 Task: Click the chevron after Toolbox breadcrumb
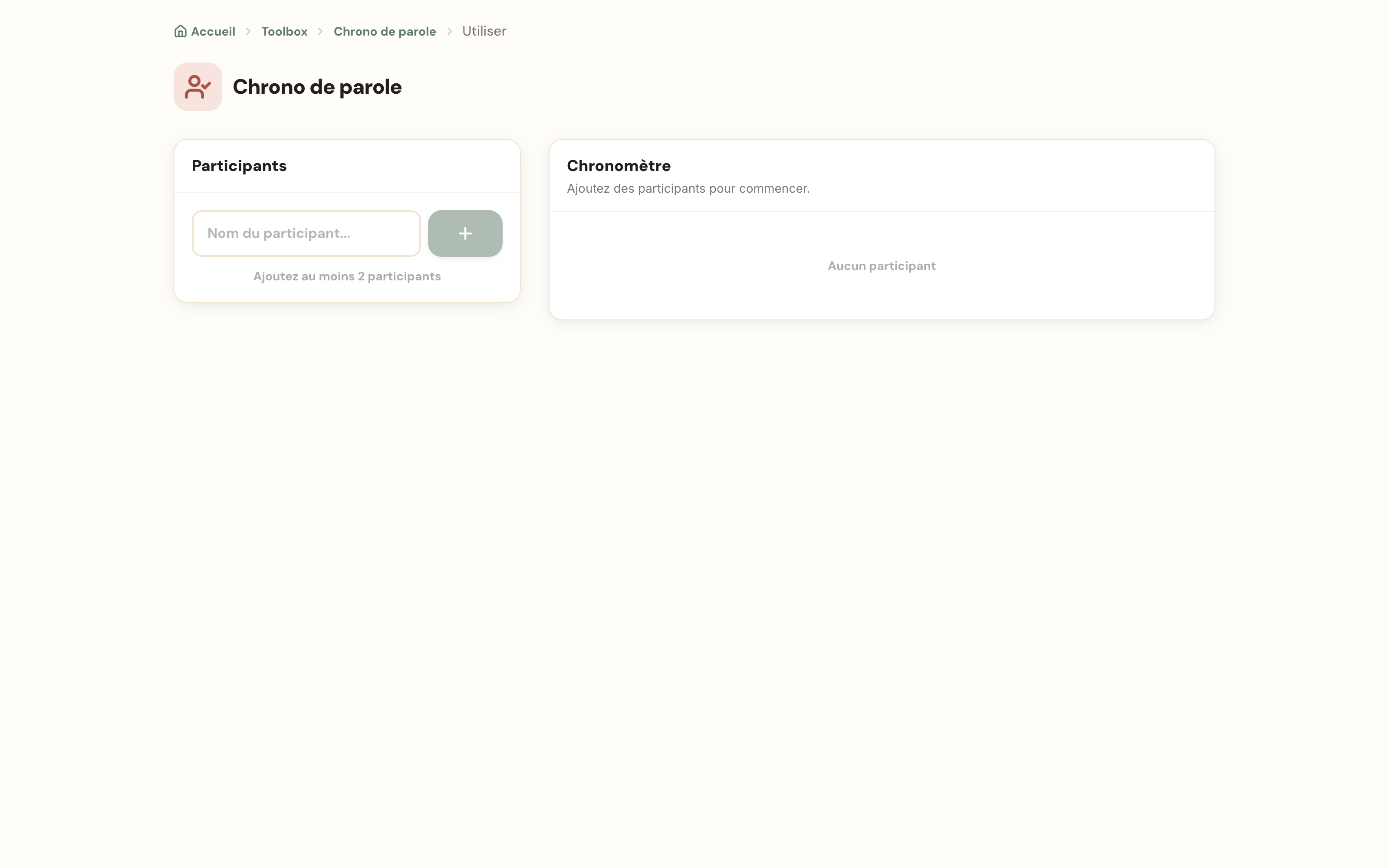pyautogui.click(x=321, y=31)
